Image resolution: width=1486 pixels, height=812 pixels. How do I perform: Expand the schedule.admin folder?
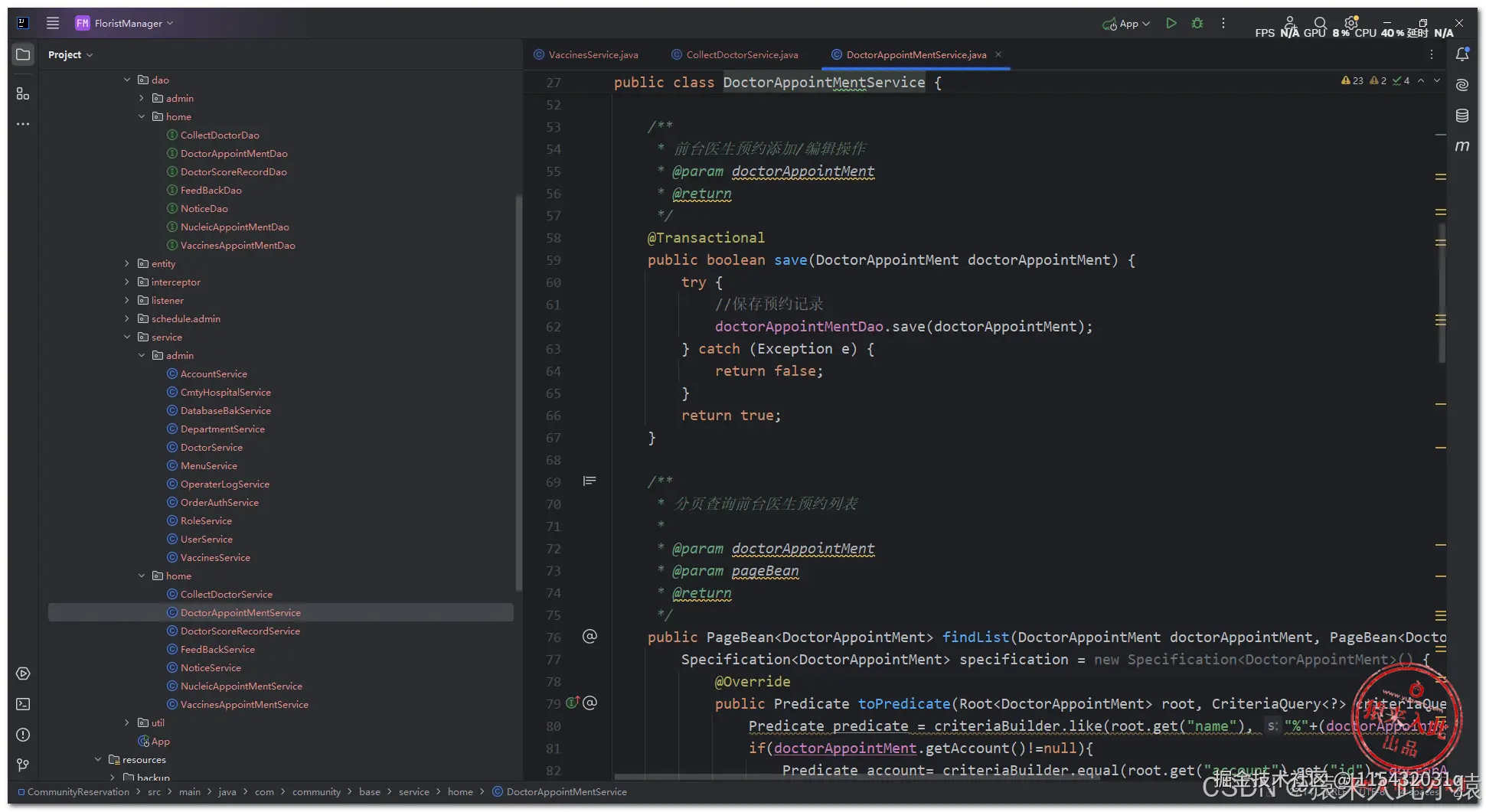pos(127,318)
